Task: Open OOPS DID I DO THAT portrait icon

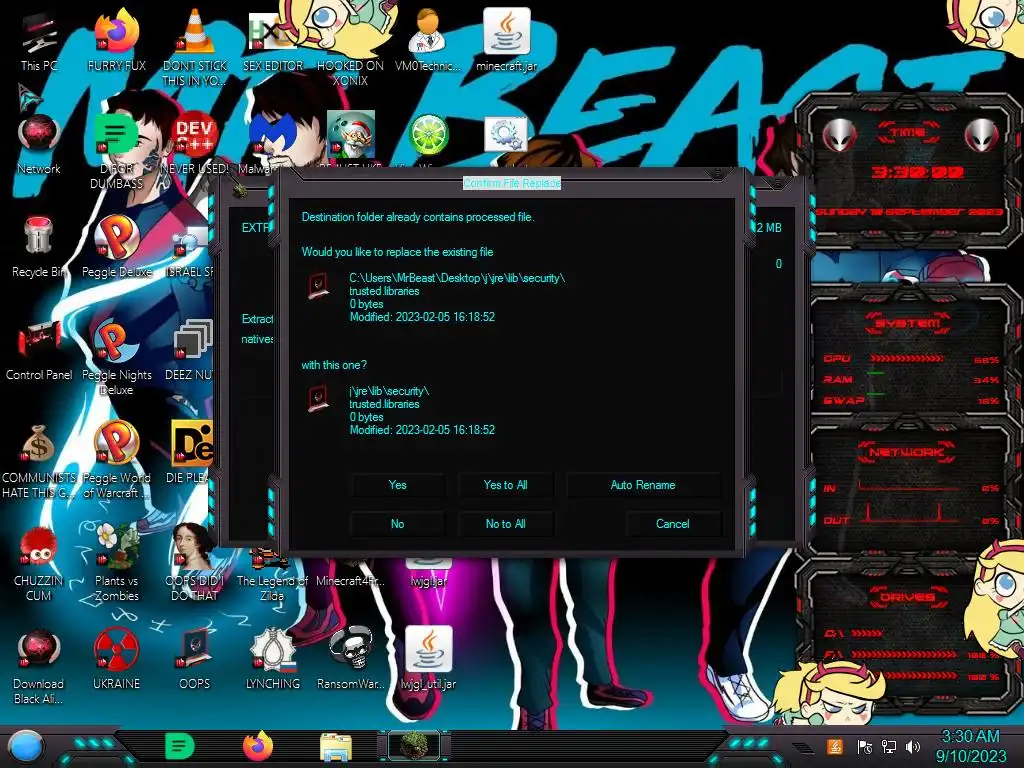Action: [195, 563]
